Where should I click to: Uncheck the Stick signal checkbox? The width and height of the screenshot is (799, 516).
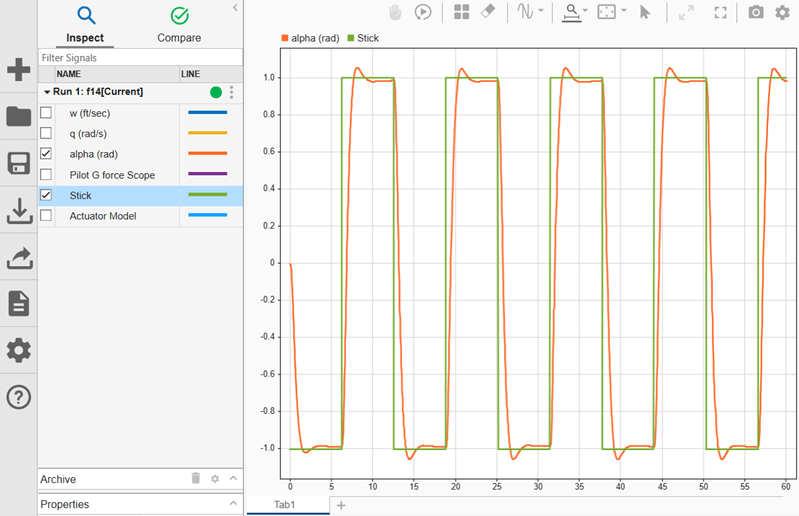[46, 195]
